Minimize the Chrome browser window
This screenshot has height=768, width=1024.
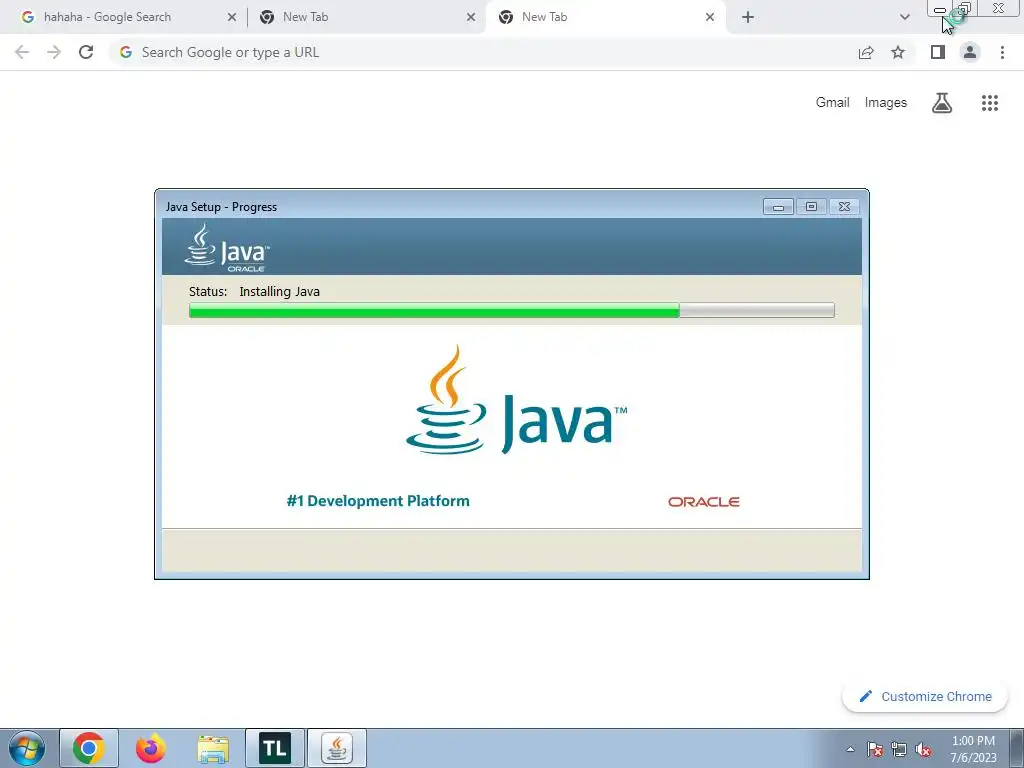[x=940, y=9]
